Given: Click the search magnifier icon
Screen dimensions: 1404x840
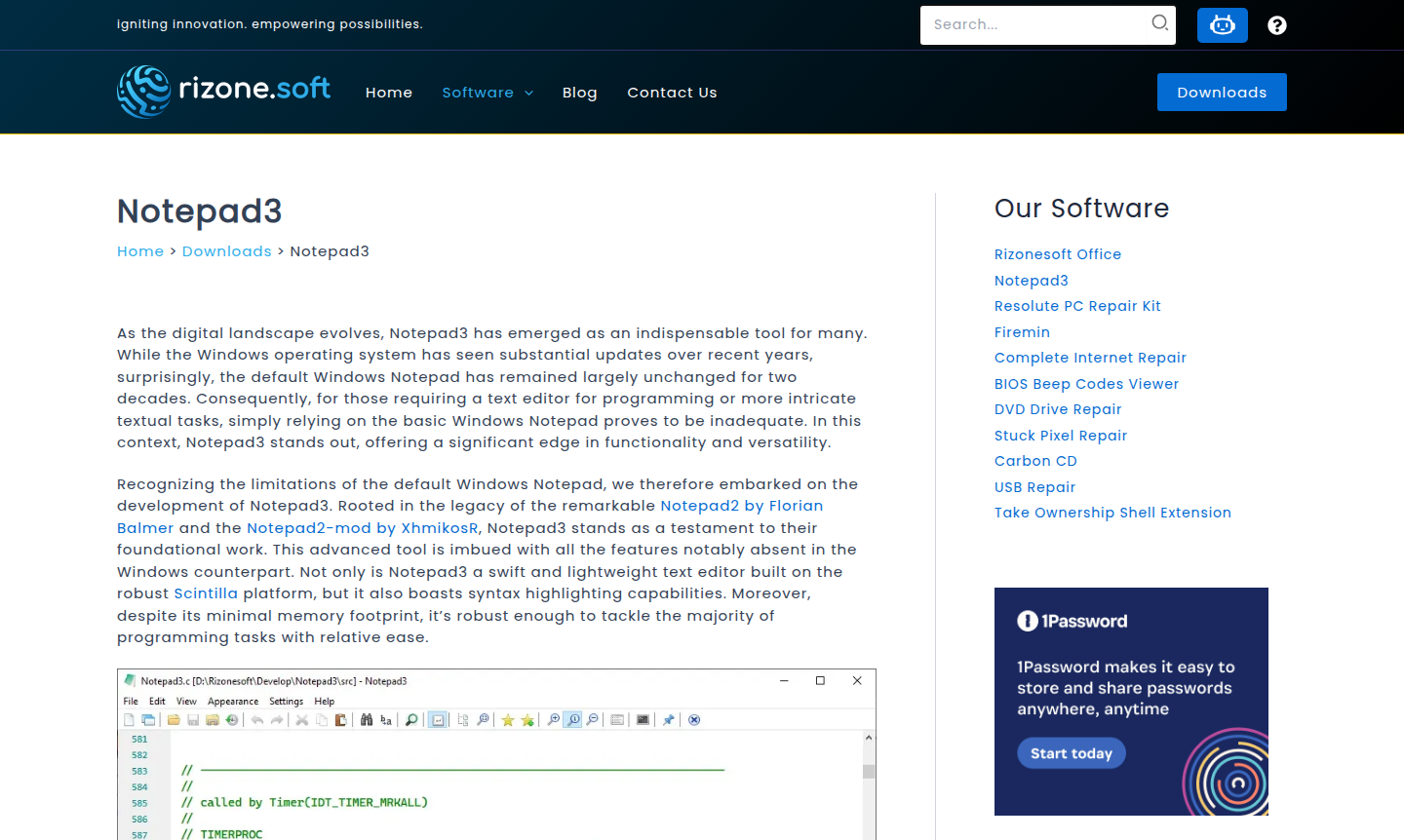Looking at the screenshot, I should (1159, 23).
